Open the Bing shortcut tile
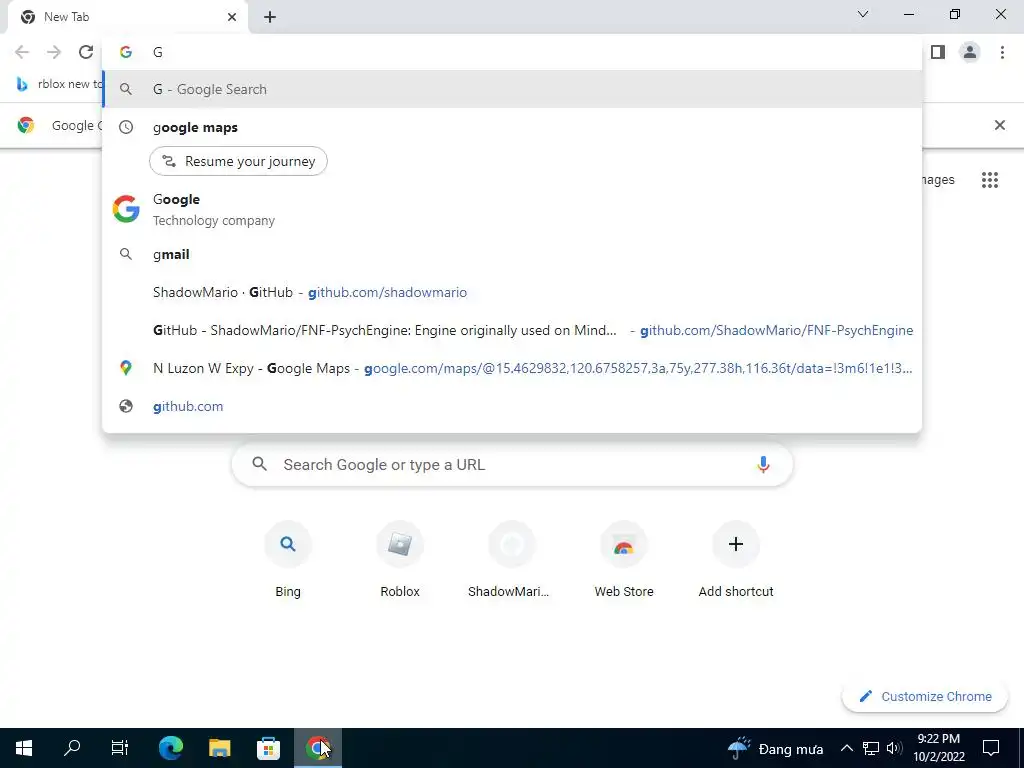Image resolution: width=1024 pixels, height=768 pixels. pos(288,559)
